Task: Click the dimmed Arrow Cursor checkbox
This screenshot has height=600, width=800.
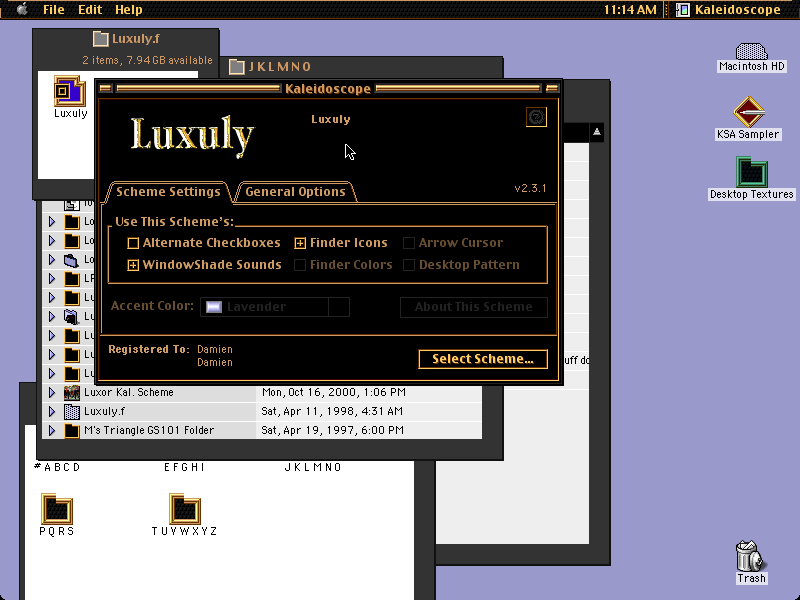Action: point(409,243)
